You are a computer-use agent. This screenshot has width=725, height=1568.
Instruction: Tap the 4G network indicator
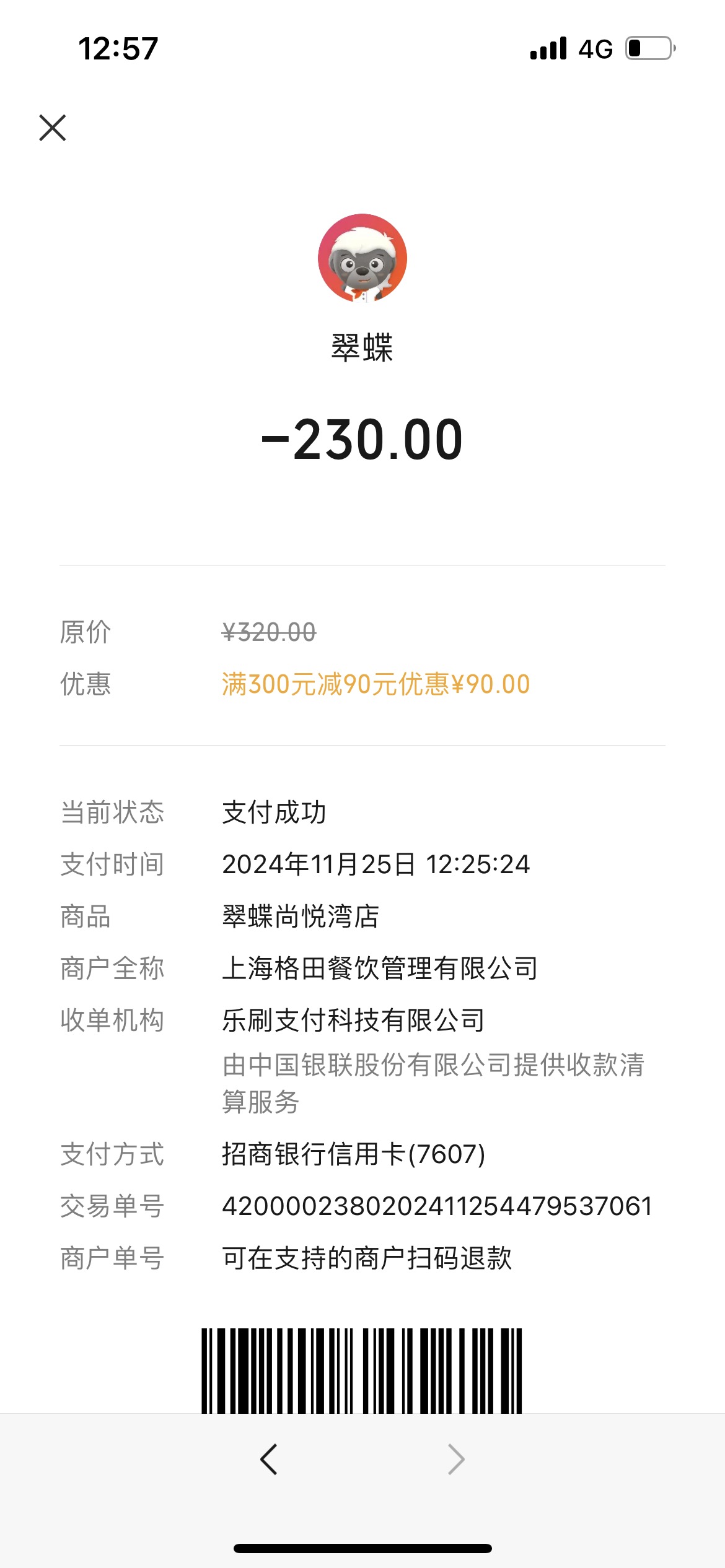pyautogui.click(x=595, y=49)
